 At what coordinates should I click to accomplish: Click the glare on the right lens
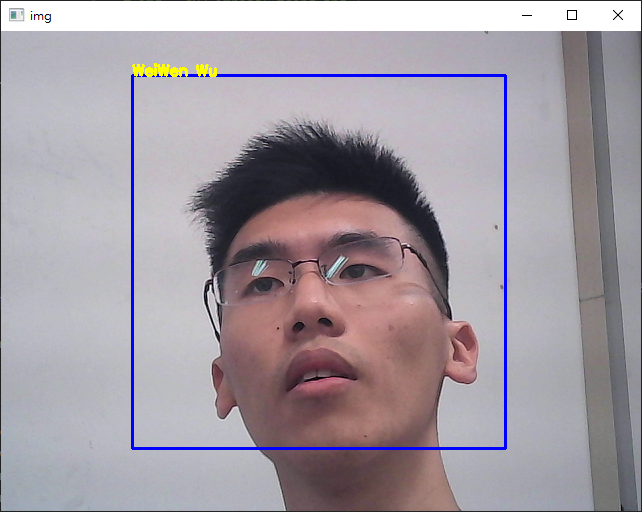click(337, 266)
